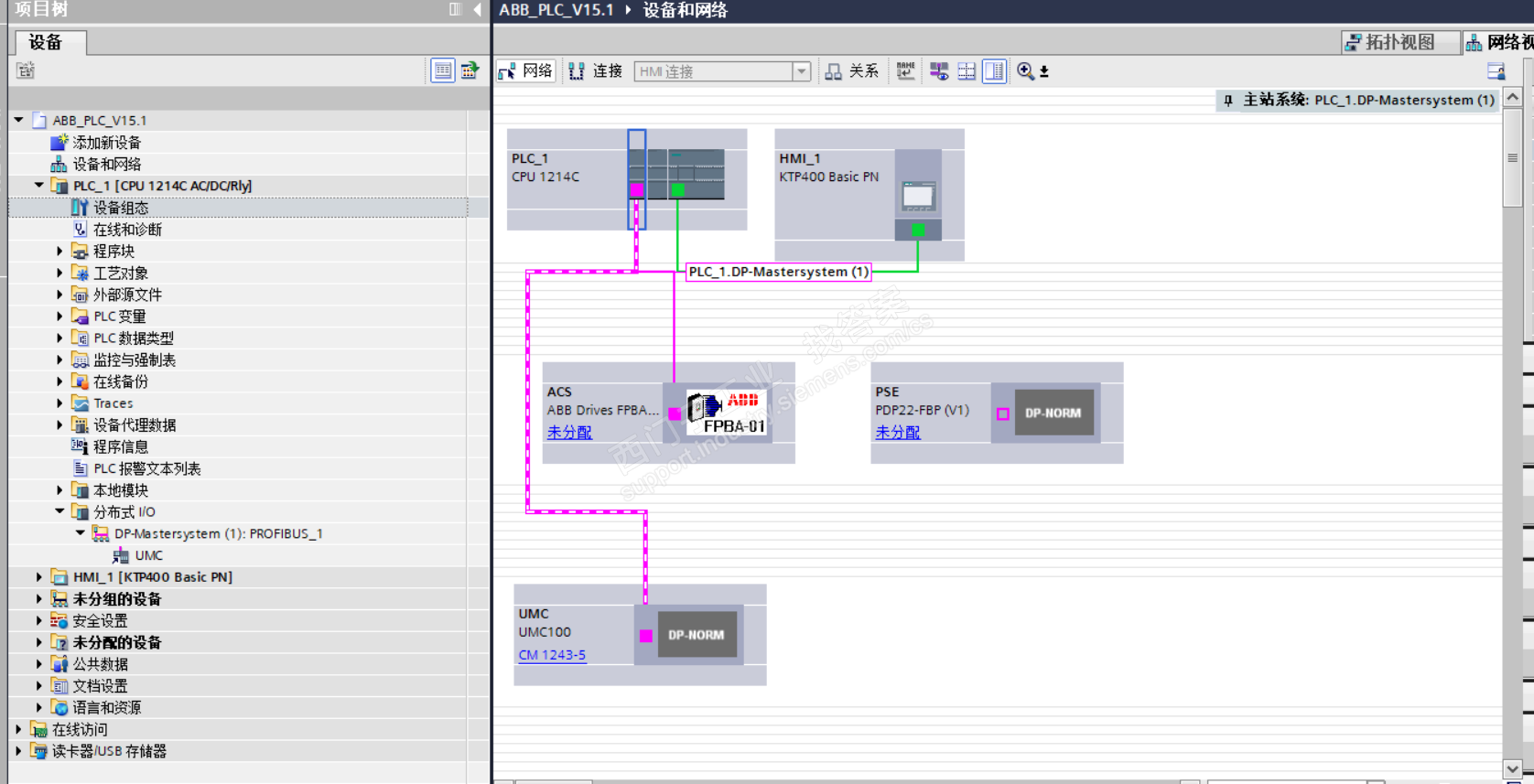The image size is (1534, 784).
Task: Collapse the 项目树 panel with the left arrow
Action: (478, 9)
